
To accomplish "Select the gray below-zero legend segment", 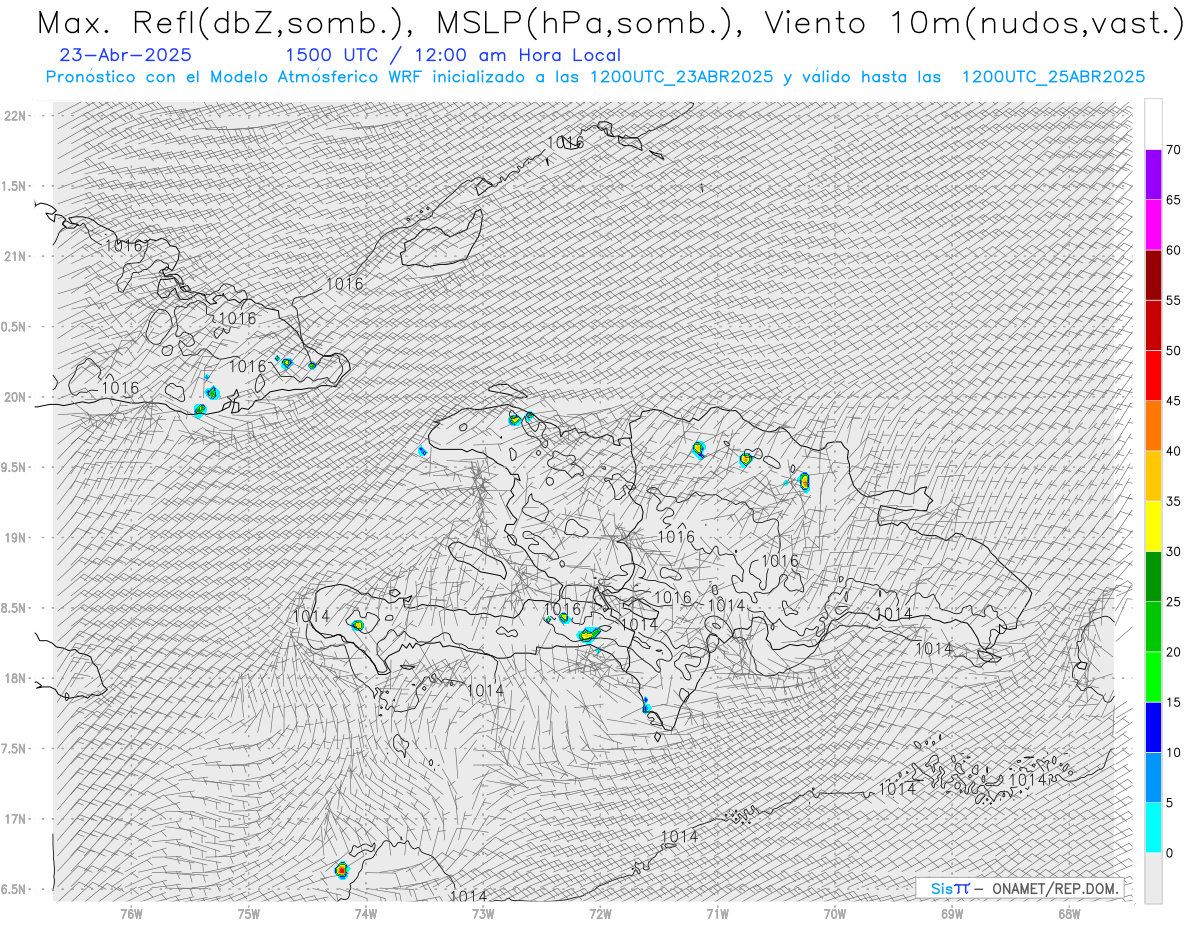I will pos(1153,878).
